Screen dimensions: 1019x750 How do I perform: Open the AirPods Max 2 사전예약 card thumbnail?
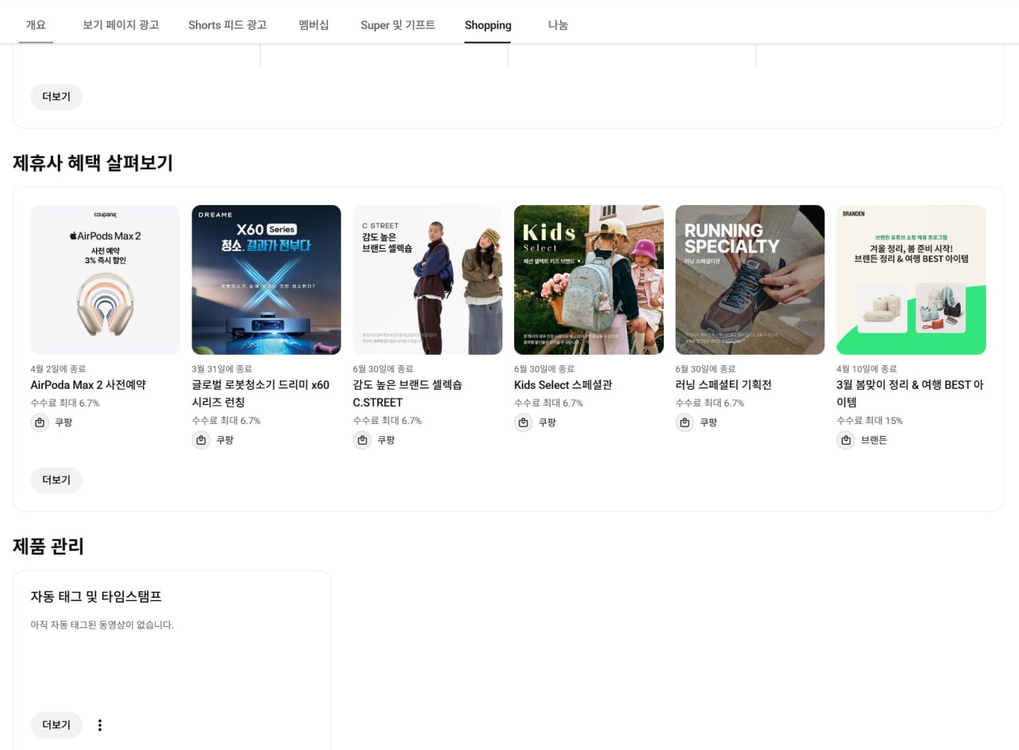click(x=104, y=279)
